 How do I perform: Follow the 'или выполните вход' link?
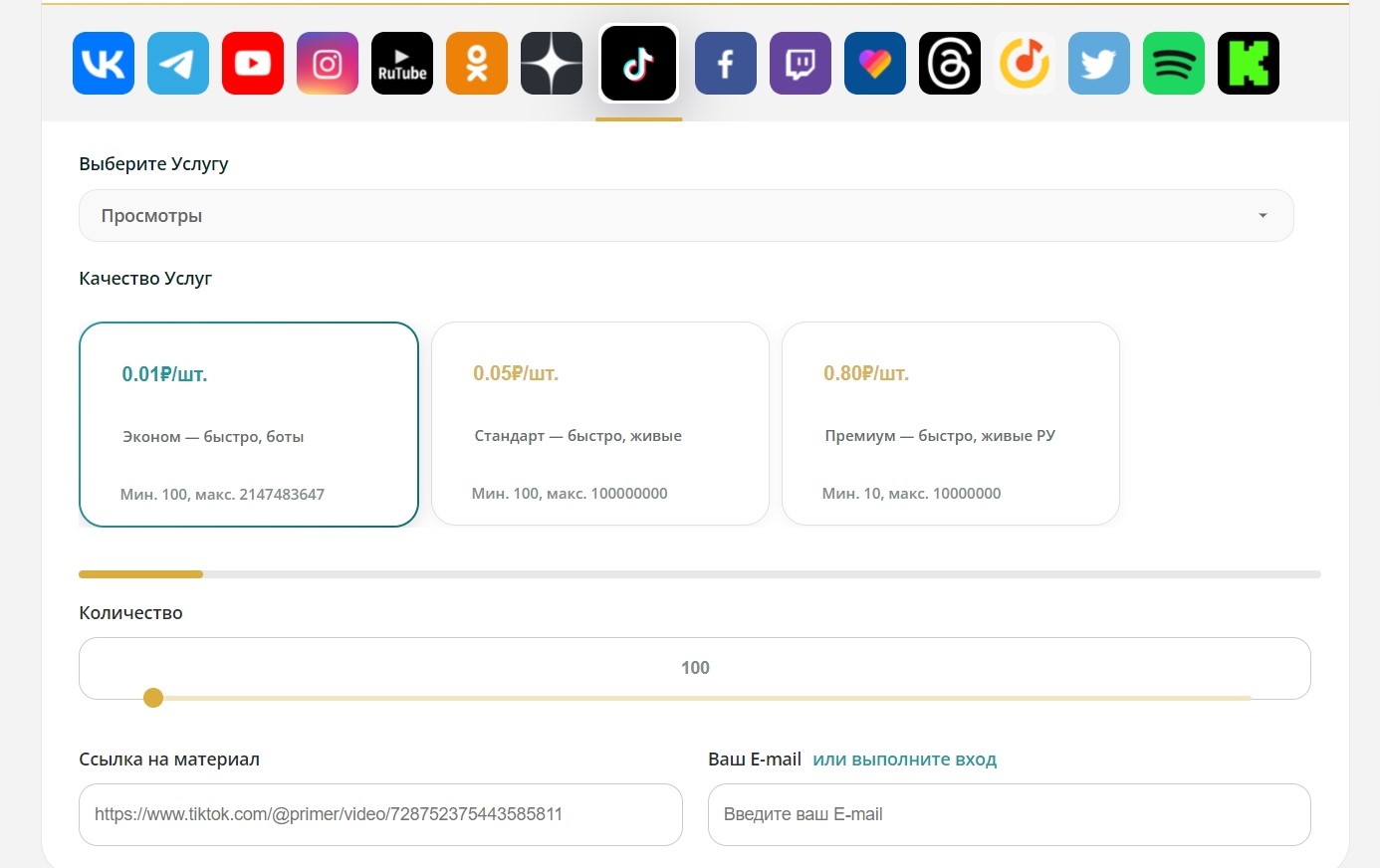coord(905,759)
